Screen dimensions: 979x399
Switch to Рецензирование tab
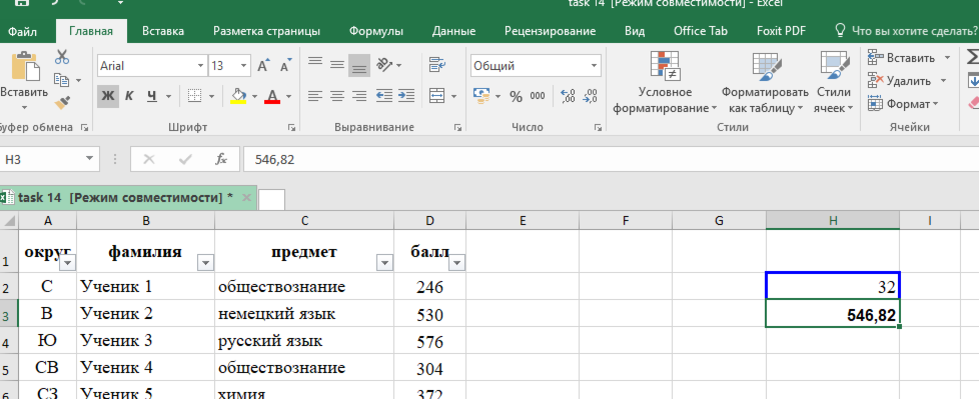pyautogui.click(x=550, y=31)
